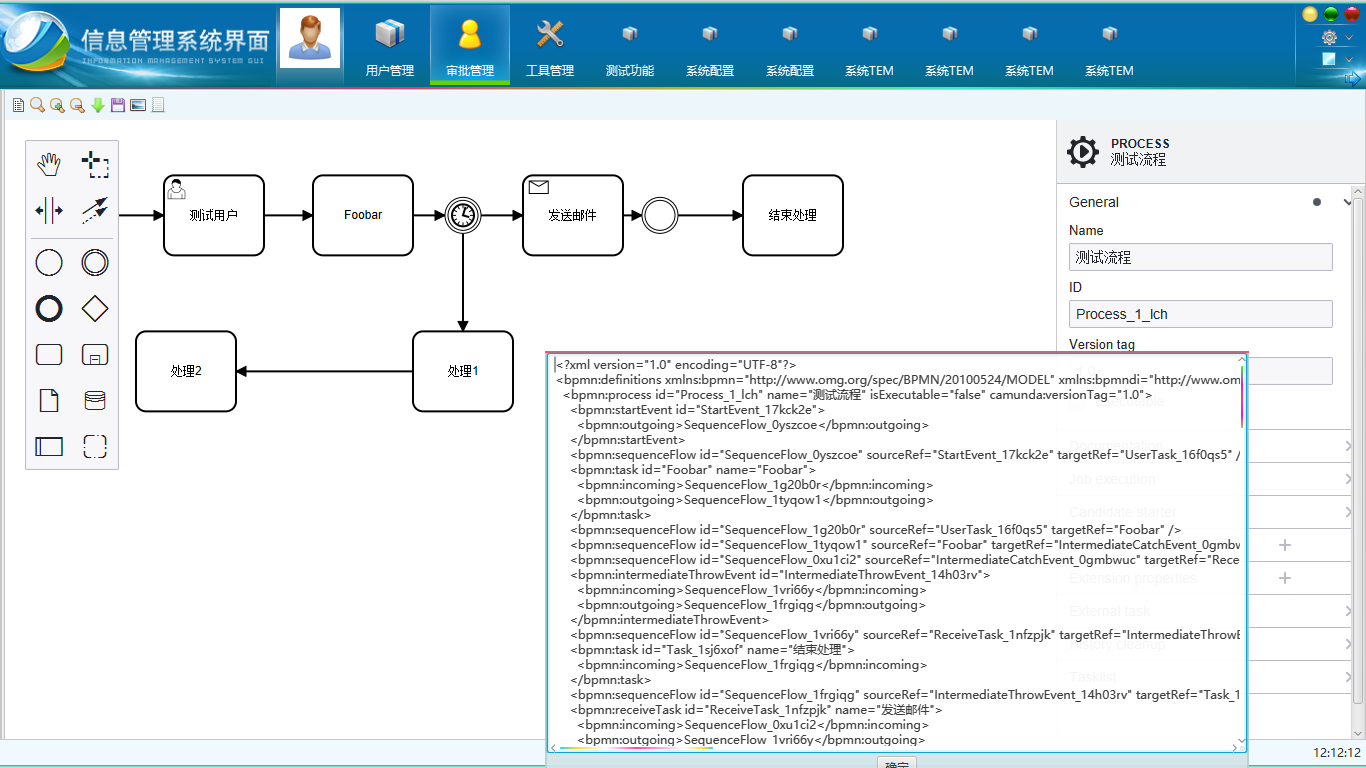Pick the start event circle in palette
This screenshot has width=1366, height=768.
coord(49,263)
